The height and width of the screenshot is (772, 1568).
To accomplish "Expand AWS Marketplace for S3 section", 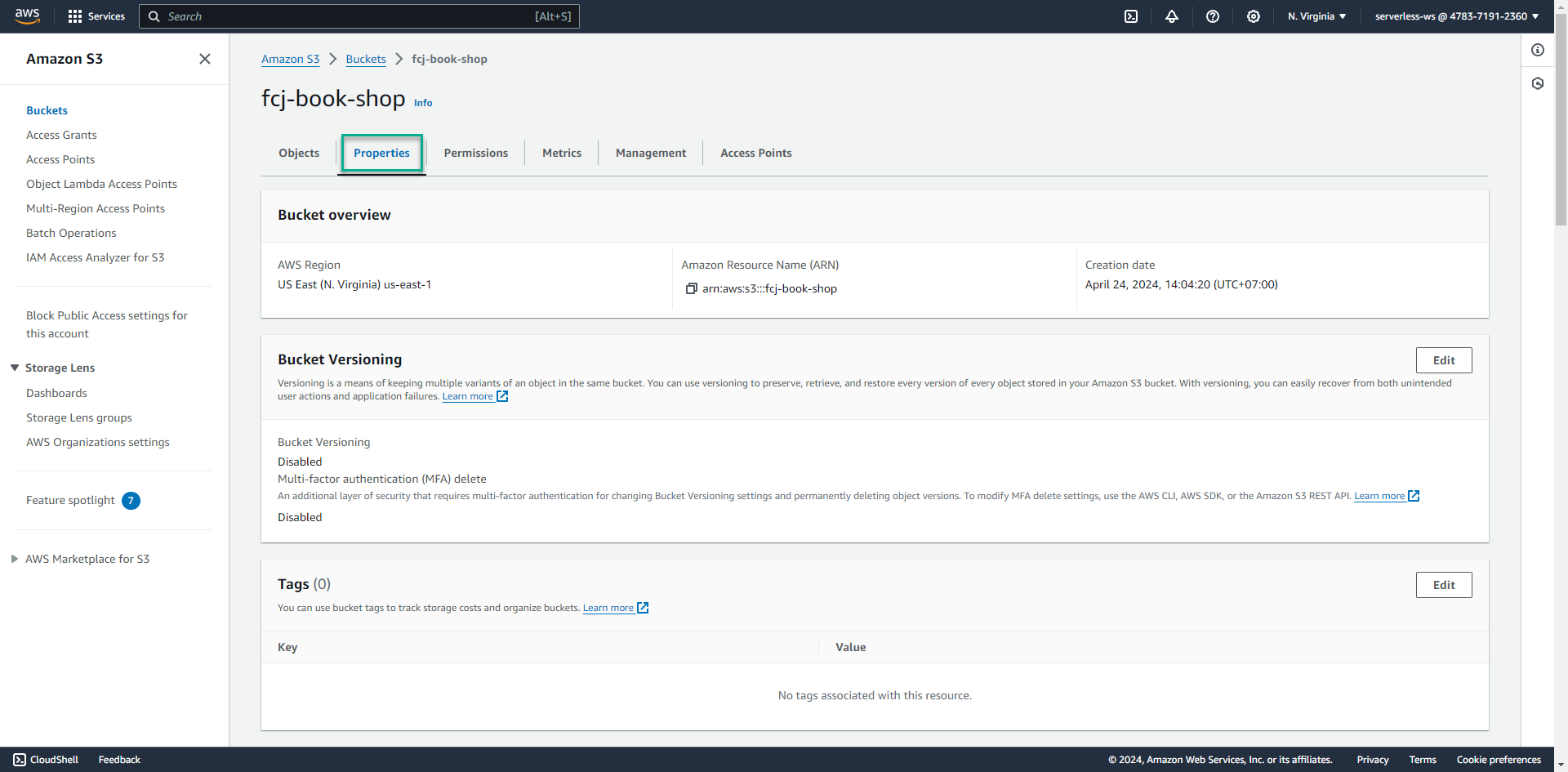I will click(x=15, y=559).
